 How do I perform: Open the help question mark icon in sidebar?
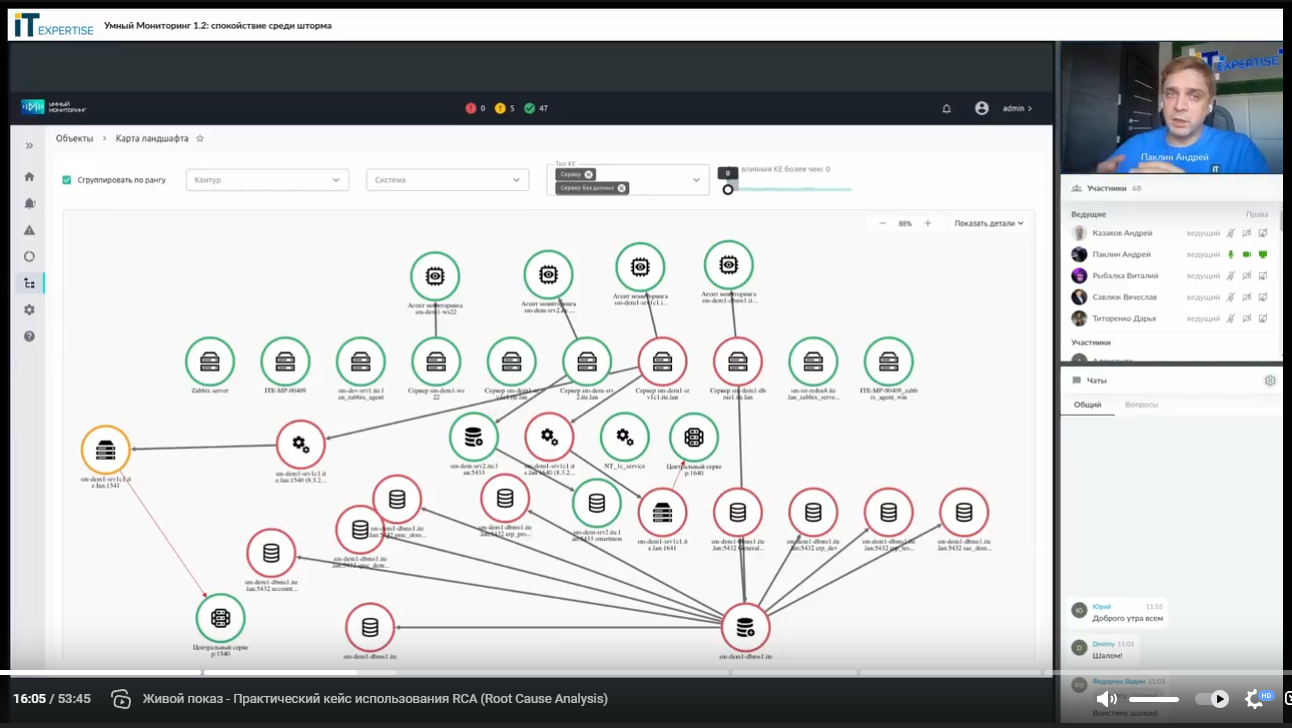coord(29,336)
